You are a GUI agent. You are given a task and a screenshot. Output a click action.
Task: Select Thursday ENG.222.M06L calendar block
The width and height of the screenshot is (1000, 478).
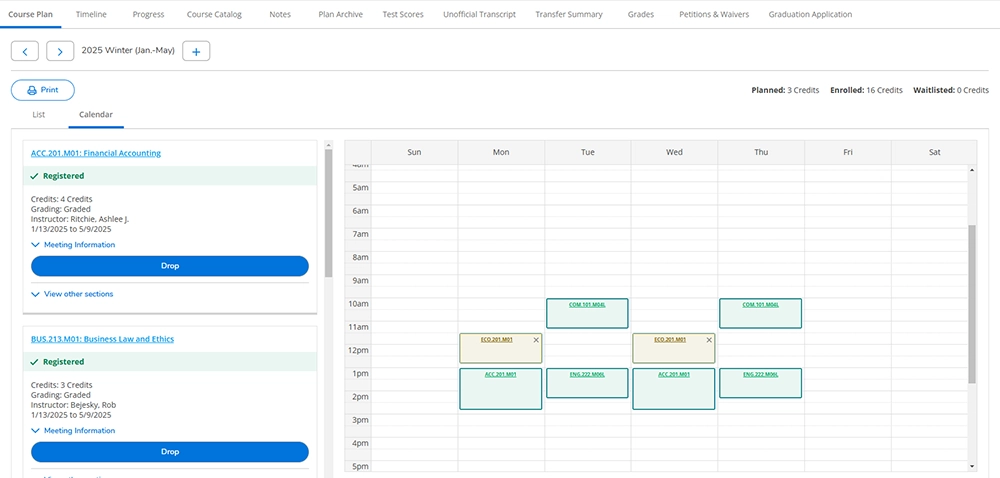point(760,383)
